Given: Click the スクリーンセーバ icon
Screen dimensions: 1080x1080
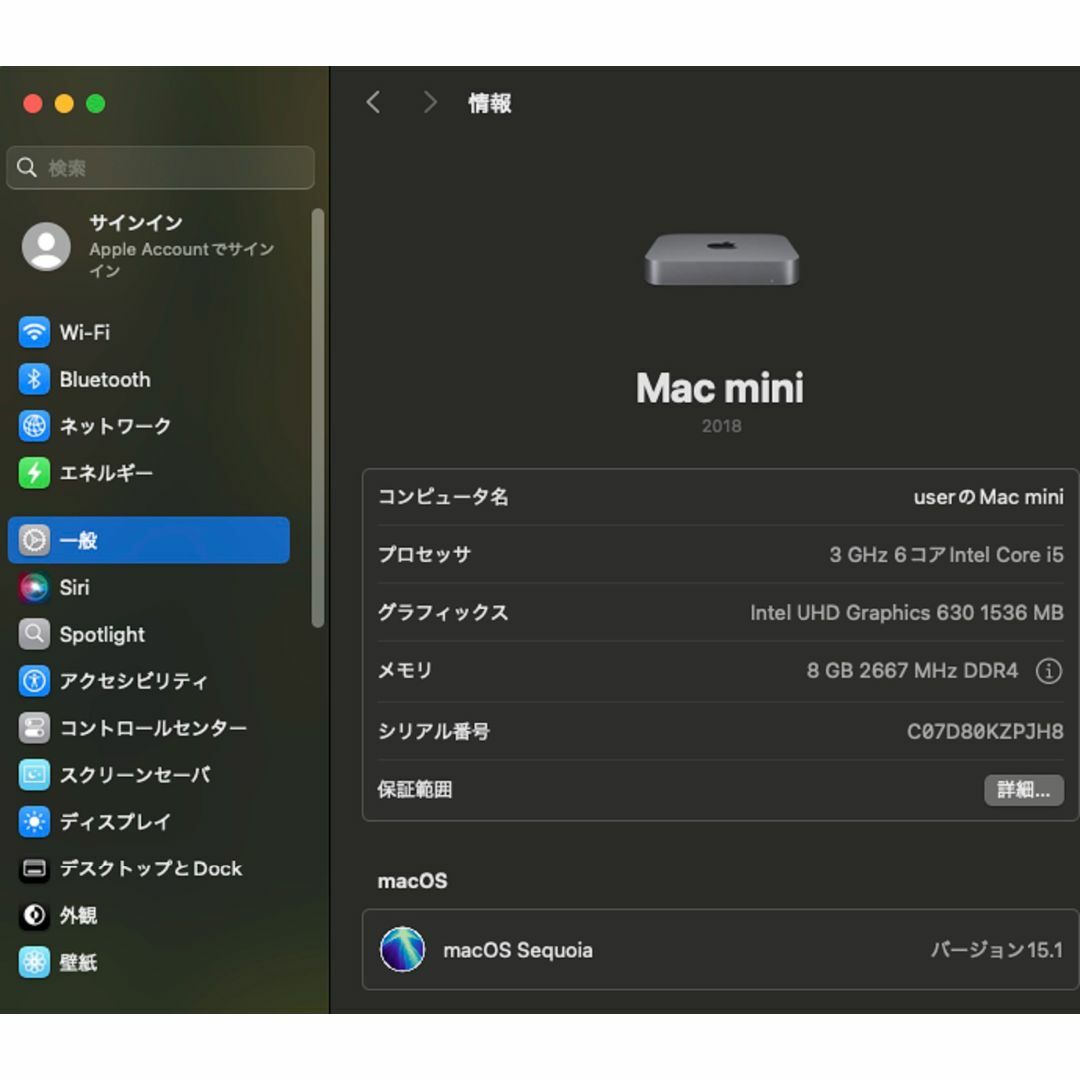Looking at the screenshot, I should tap(34, 775).
